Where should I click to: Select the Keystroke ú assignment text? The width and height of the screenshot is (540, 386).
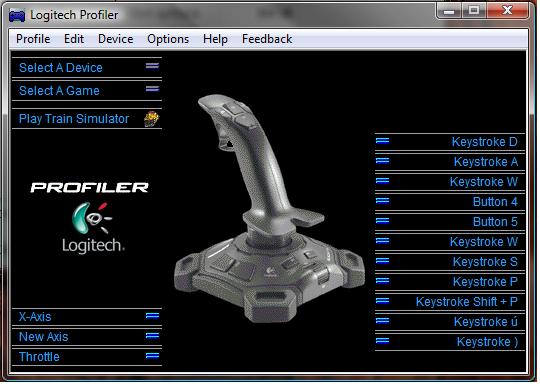click(486, 322)
